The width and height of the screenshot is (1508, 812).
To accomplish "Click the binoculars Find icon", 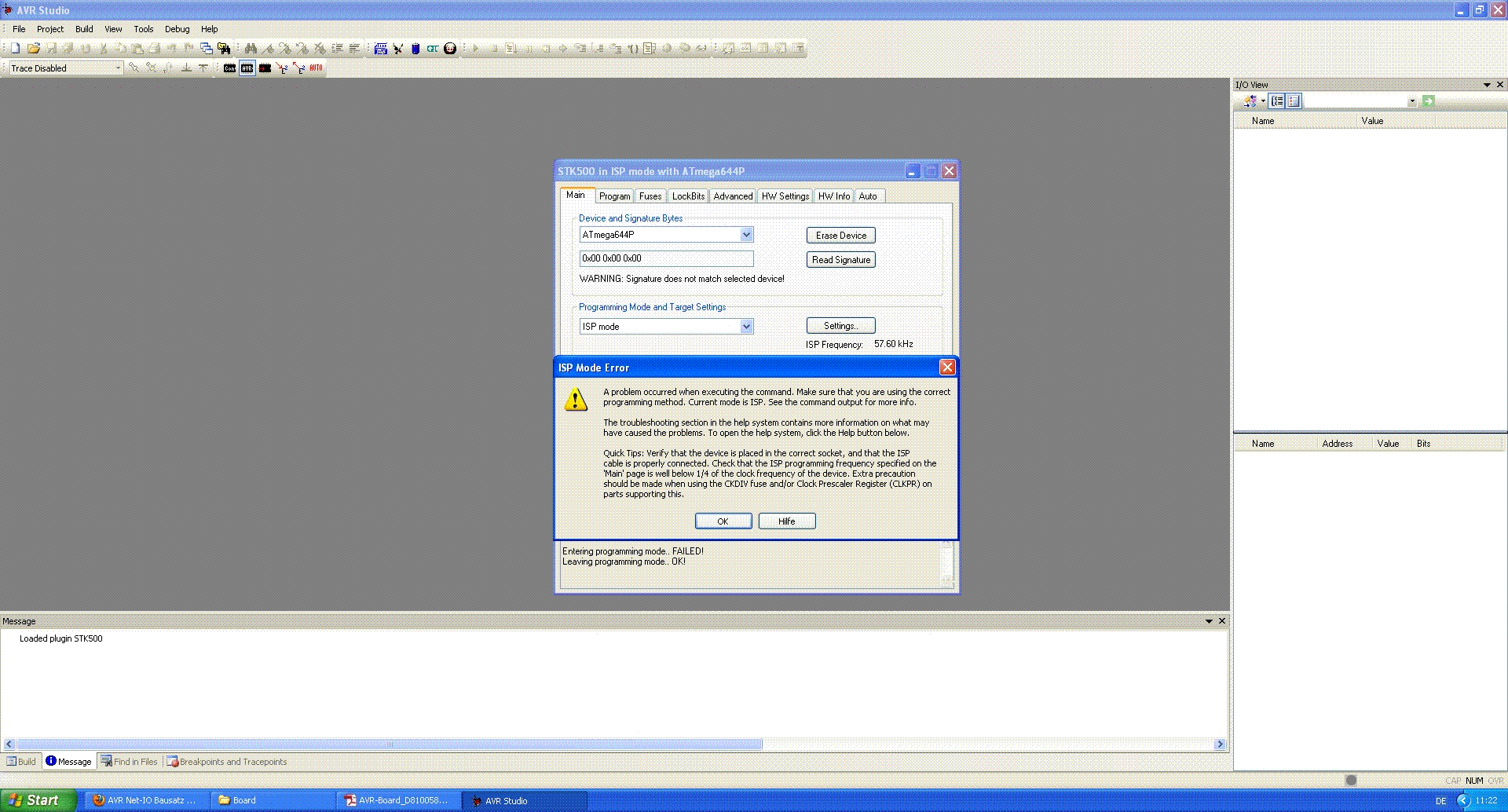I will click(251, 49).
